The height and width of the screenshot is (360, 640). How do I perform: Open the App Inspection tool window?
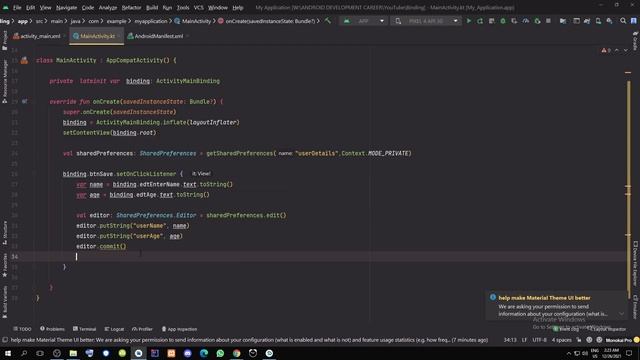click(179, 329)
